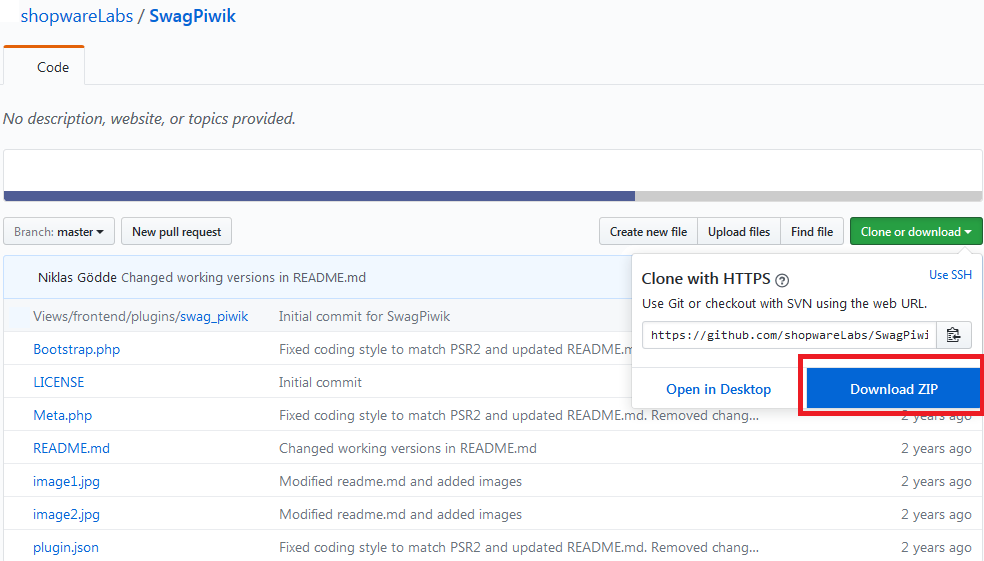Switch to Use SSH link
Image resolution: width=984 pixels, height=561 pixels.
950,275
